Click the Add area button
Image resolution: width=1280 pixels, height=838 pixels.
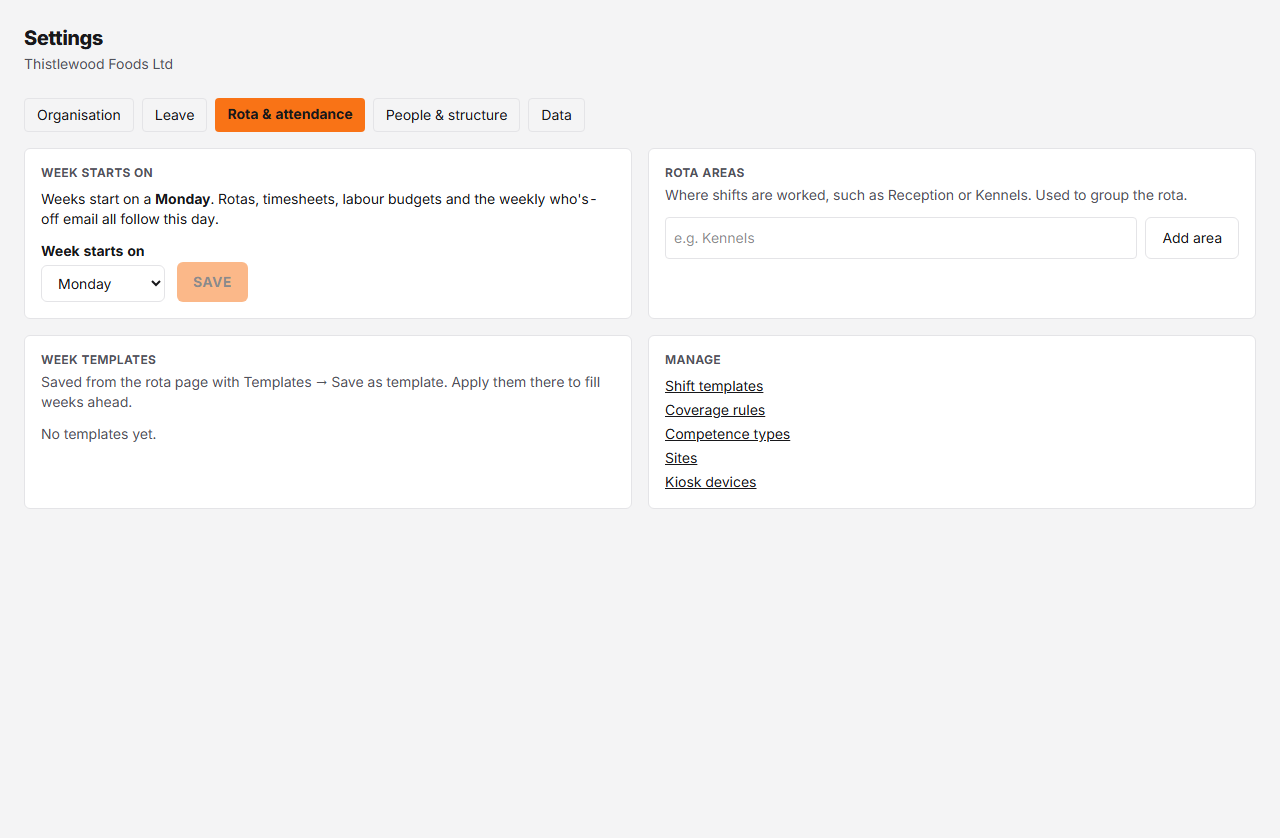1192,238
